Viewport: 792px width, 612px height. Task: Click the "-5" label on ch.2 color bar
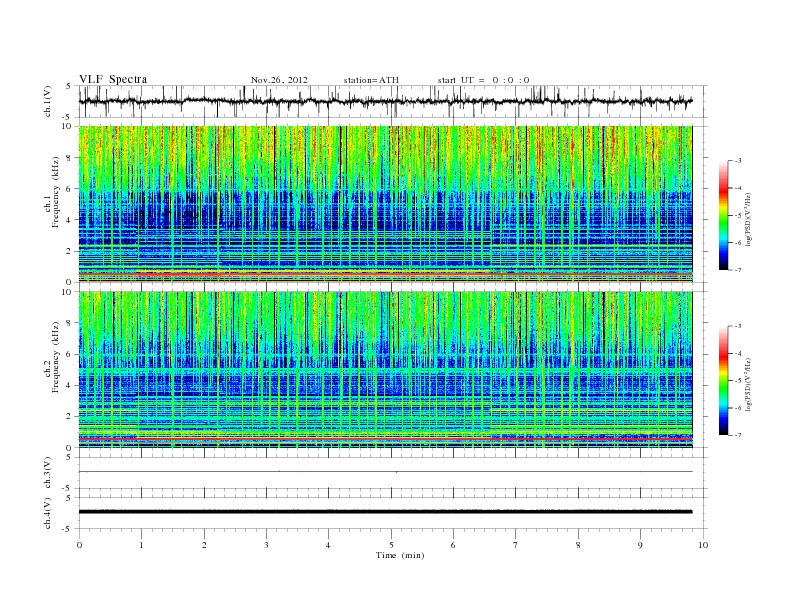738,381
